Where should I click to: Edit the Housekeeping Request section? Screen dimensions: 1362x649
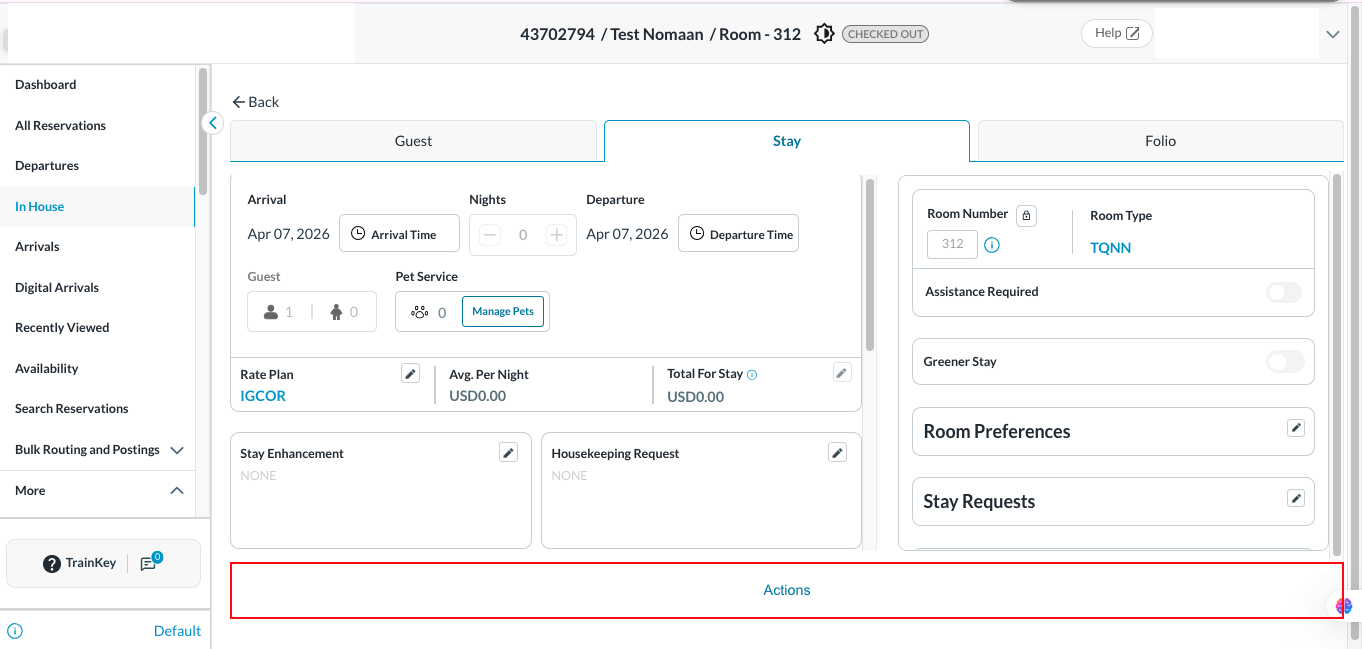click(838, 453)
